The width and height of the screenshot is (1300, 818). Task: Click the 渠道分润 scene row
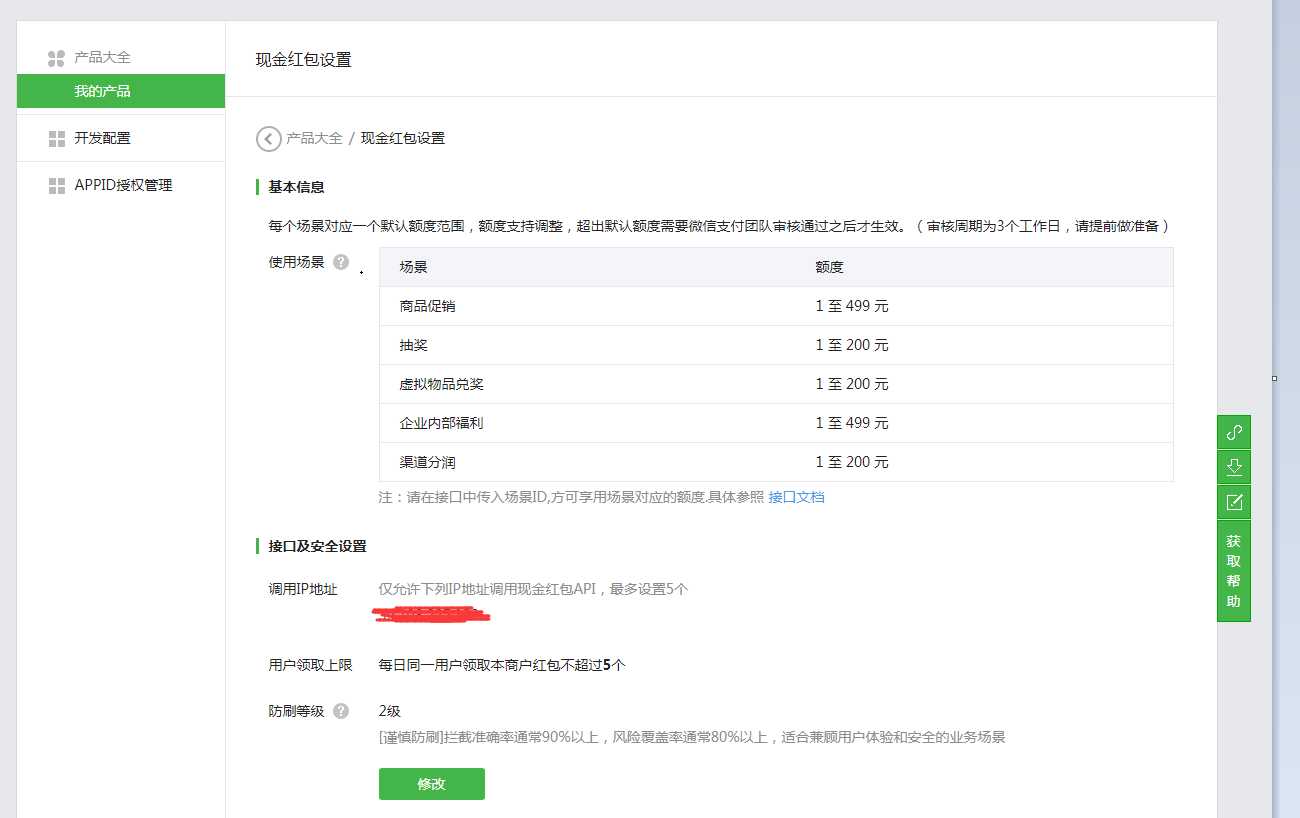tap(776, 462)
